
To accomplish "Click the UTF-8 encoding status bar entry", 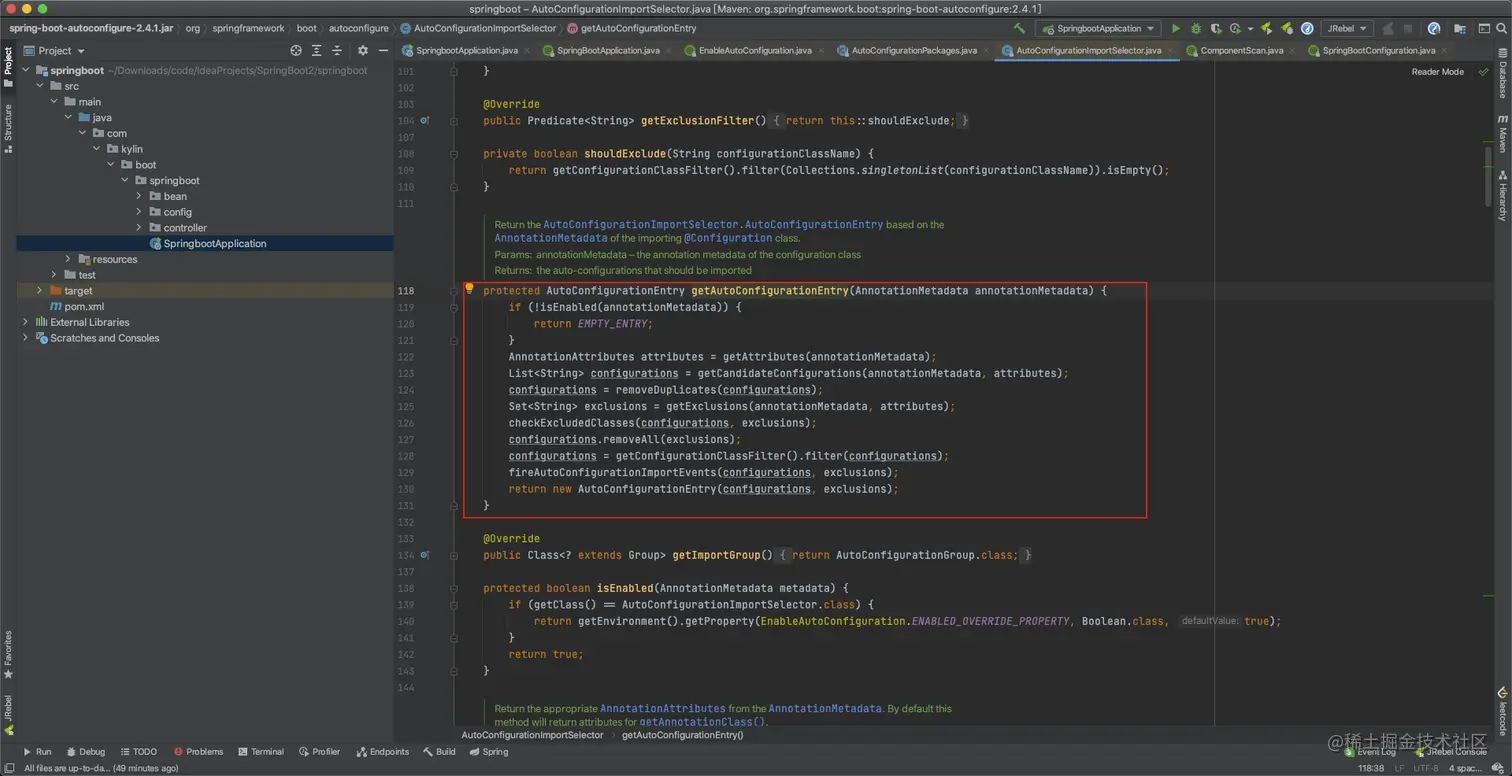I will (1426, 768).
